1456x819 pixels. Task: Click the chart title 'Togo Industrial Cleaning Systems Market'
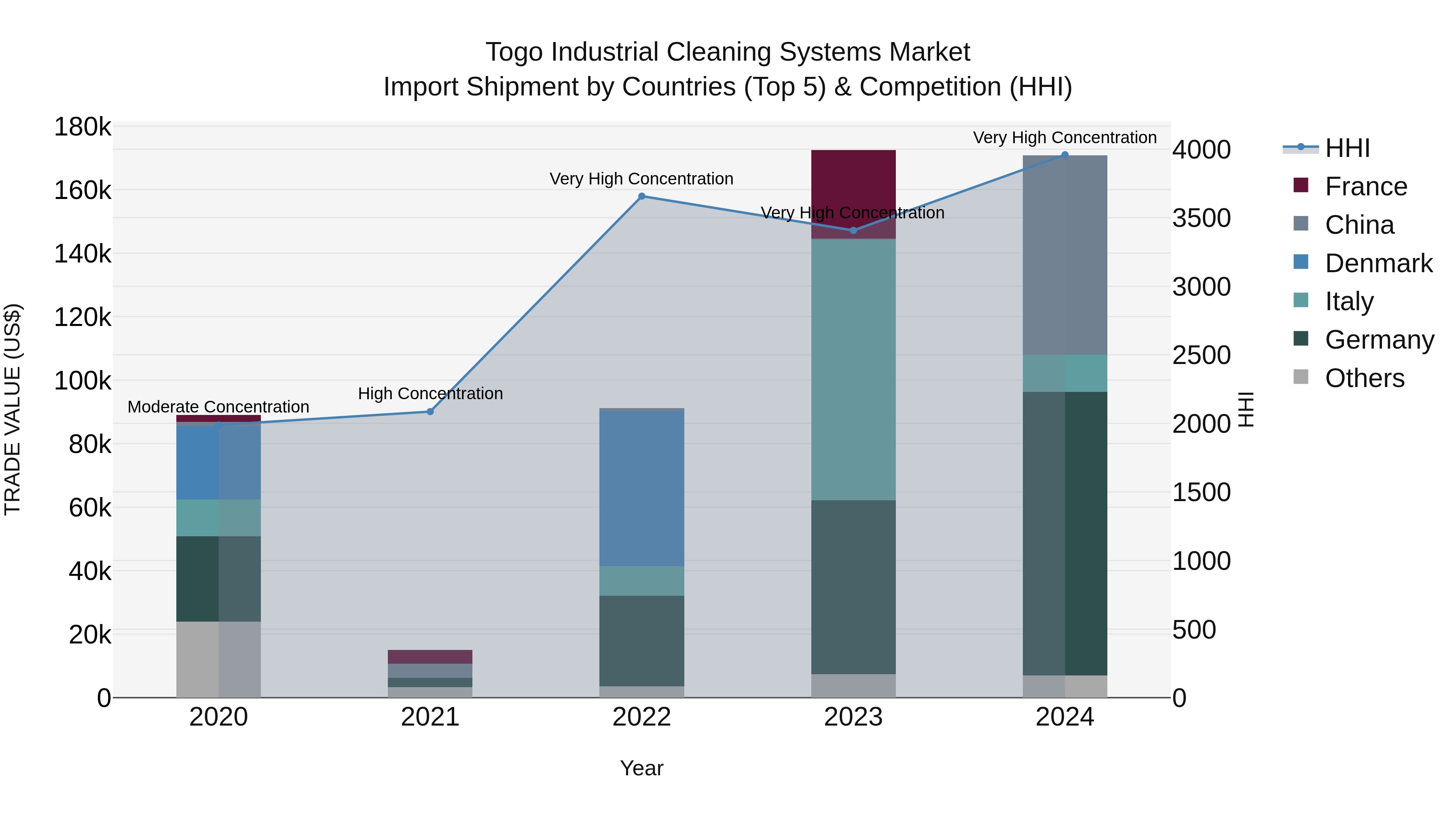(x=728, y=52)
